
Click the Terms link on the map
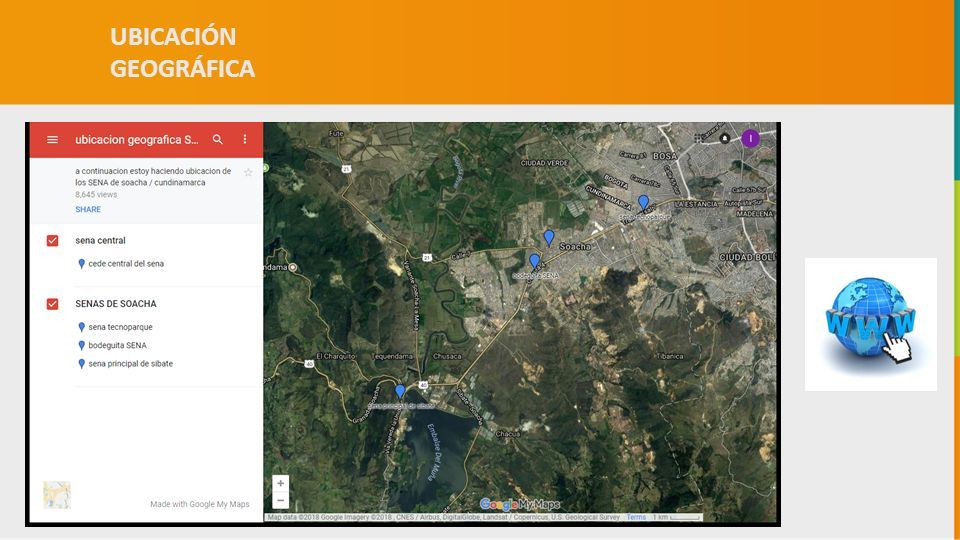tap(636, 517)
